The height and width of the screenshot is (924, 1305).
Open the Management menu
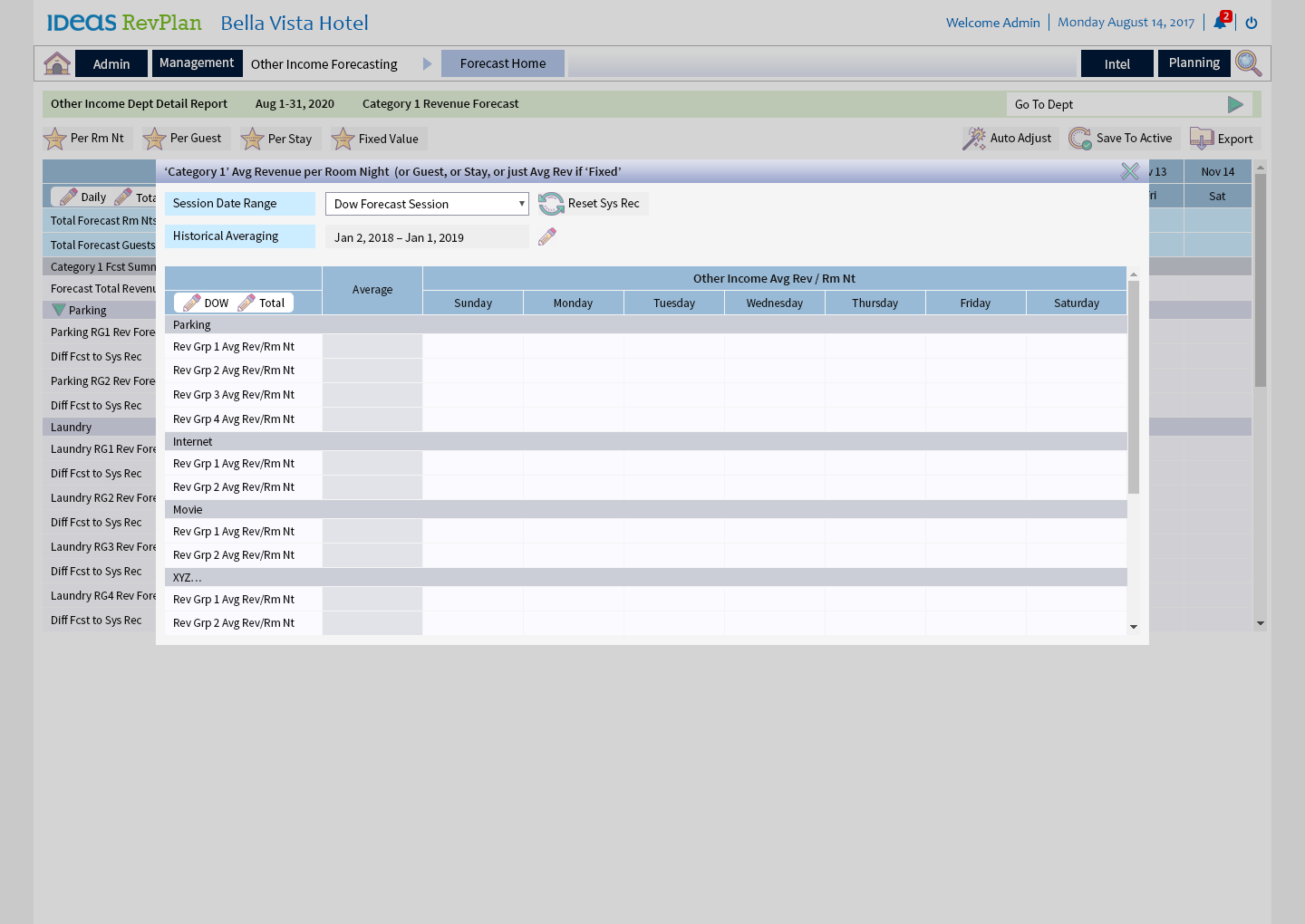coord(197,63)
